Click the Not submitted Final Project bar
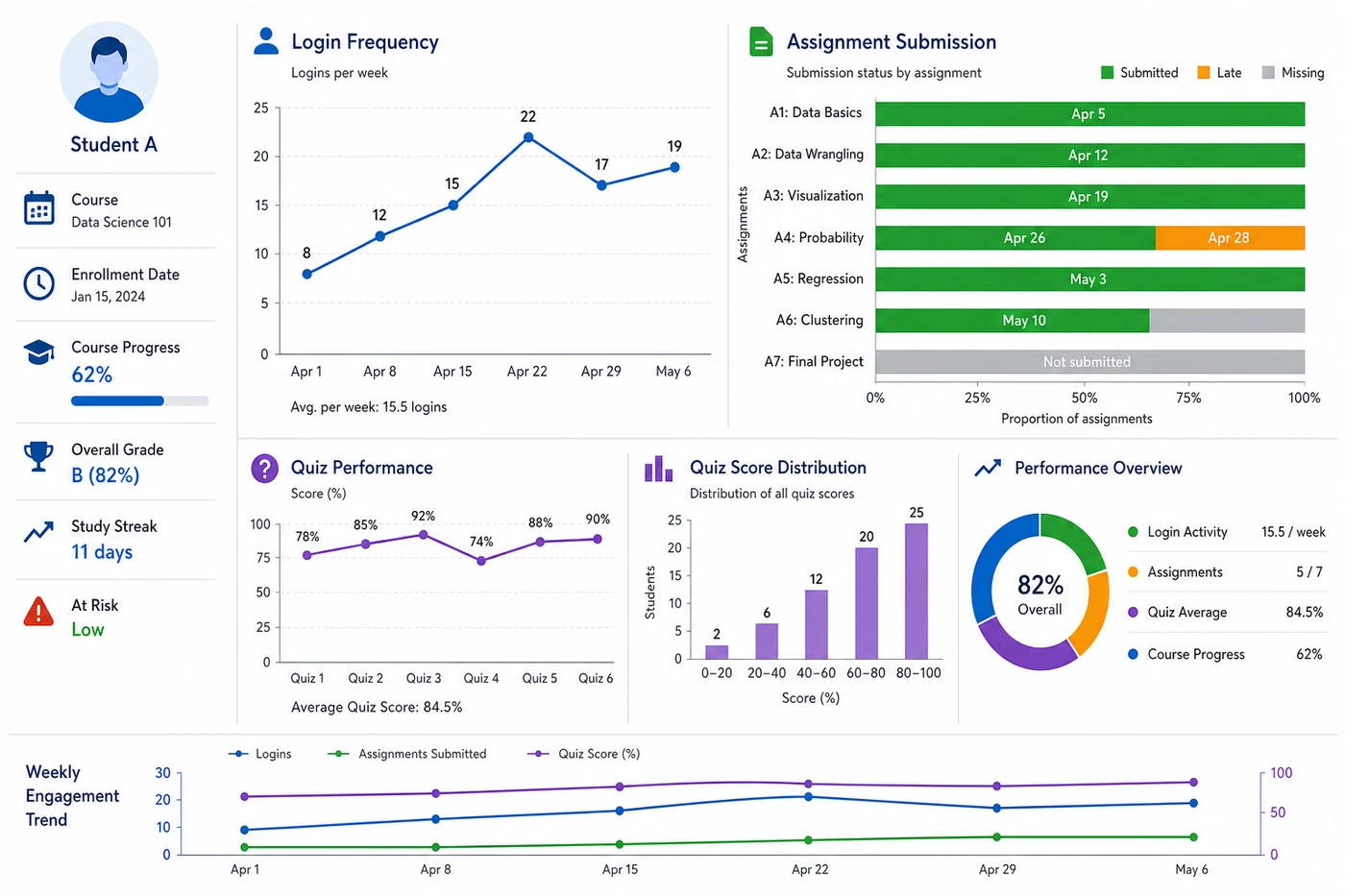 1089,361
